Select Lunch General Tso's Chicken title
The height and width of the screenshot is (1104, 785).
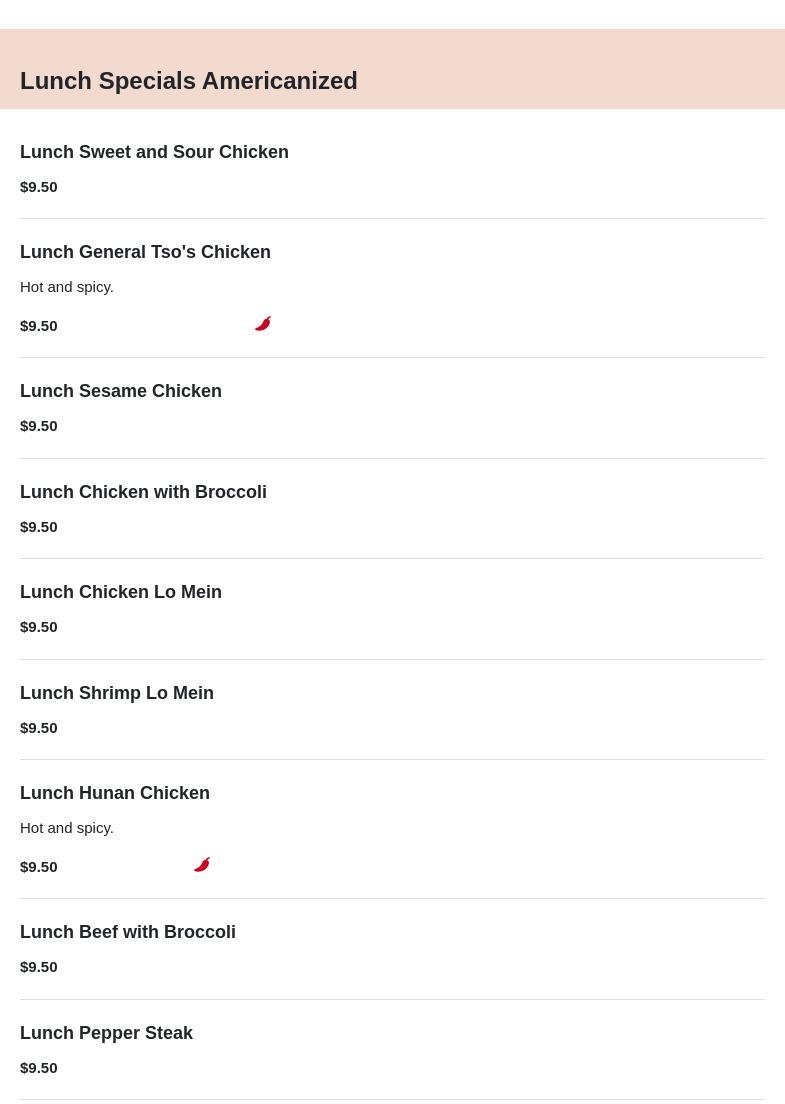145,252
